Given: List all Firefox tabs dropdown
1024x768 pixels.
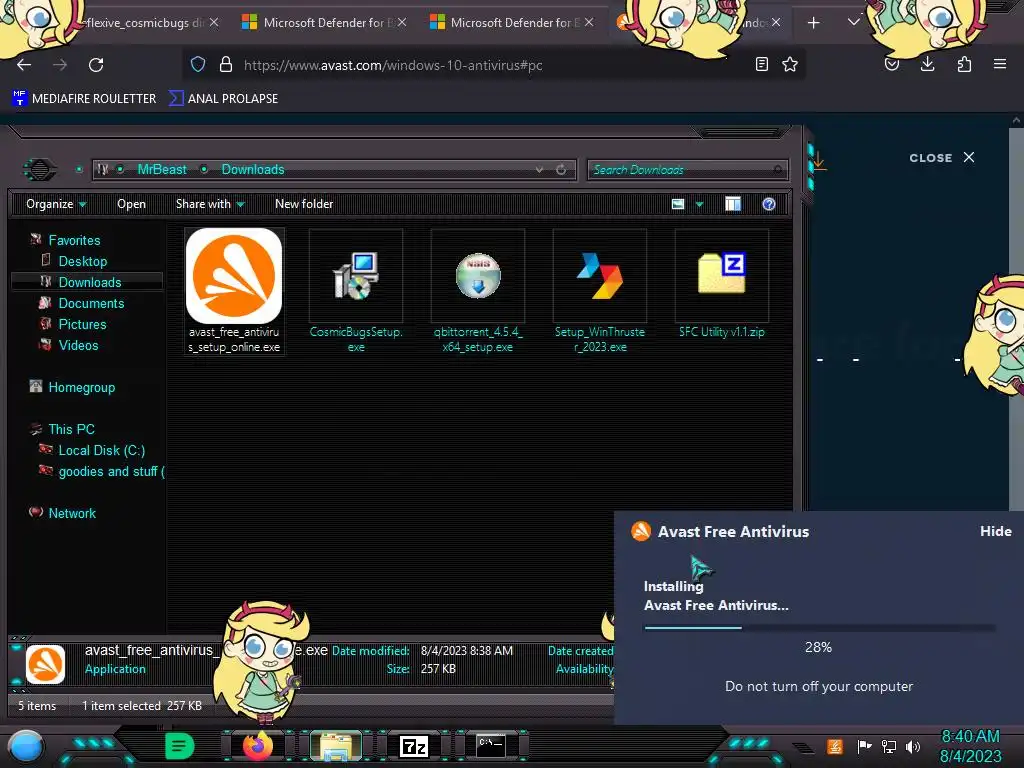Looking at the screenshot, I should coord(854,22).
